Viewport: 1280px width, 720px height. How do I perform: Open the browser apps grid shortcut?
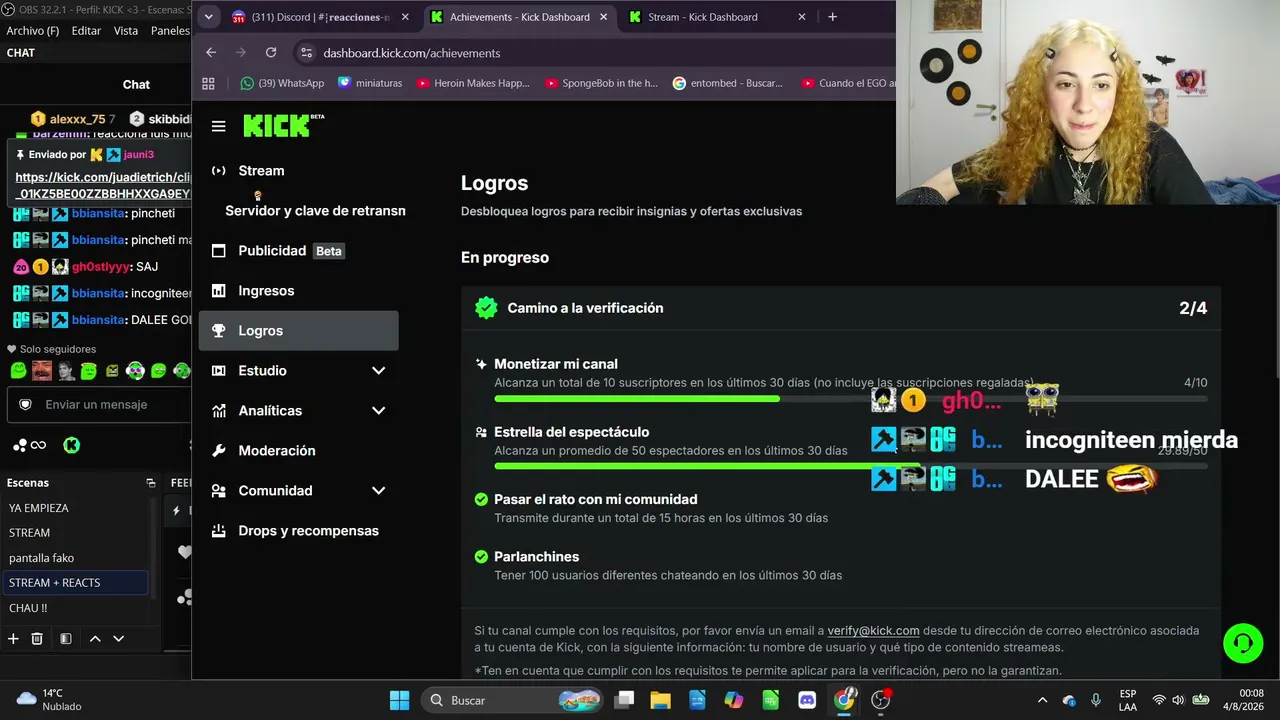pos(208,83)
